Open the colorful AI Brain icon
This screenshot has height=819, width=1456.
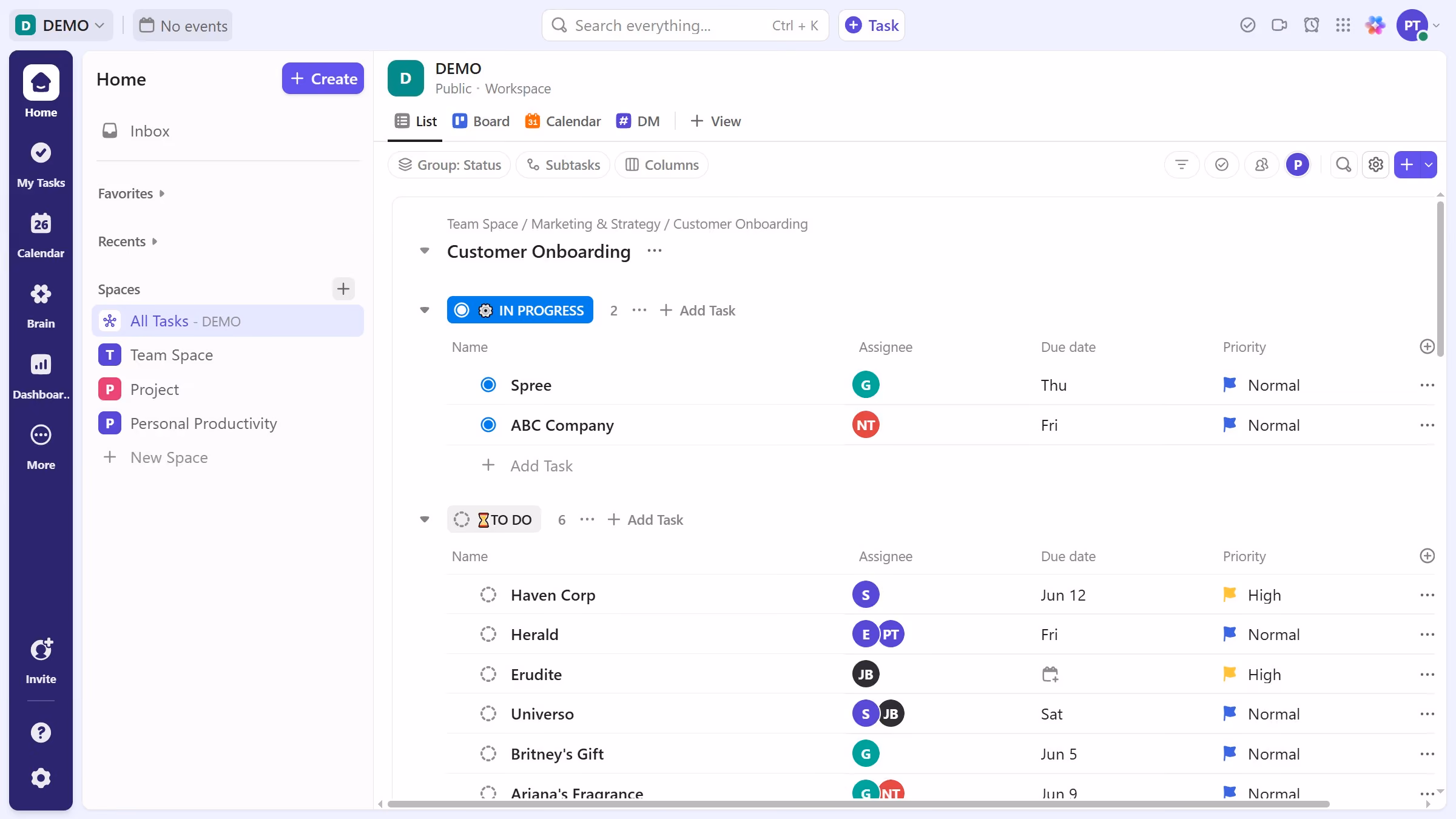[x=1375, y=25]
